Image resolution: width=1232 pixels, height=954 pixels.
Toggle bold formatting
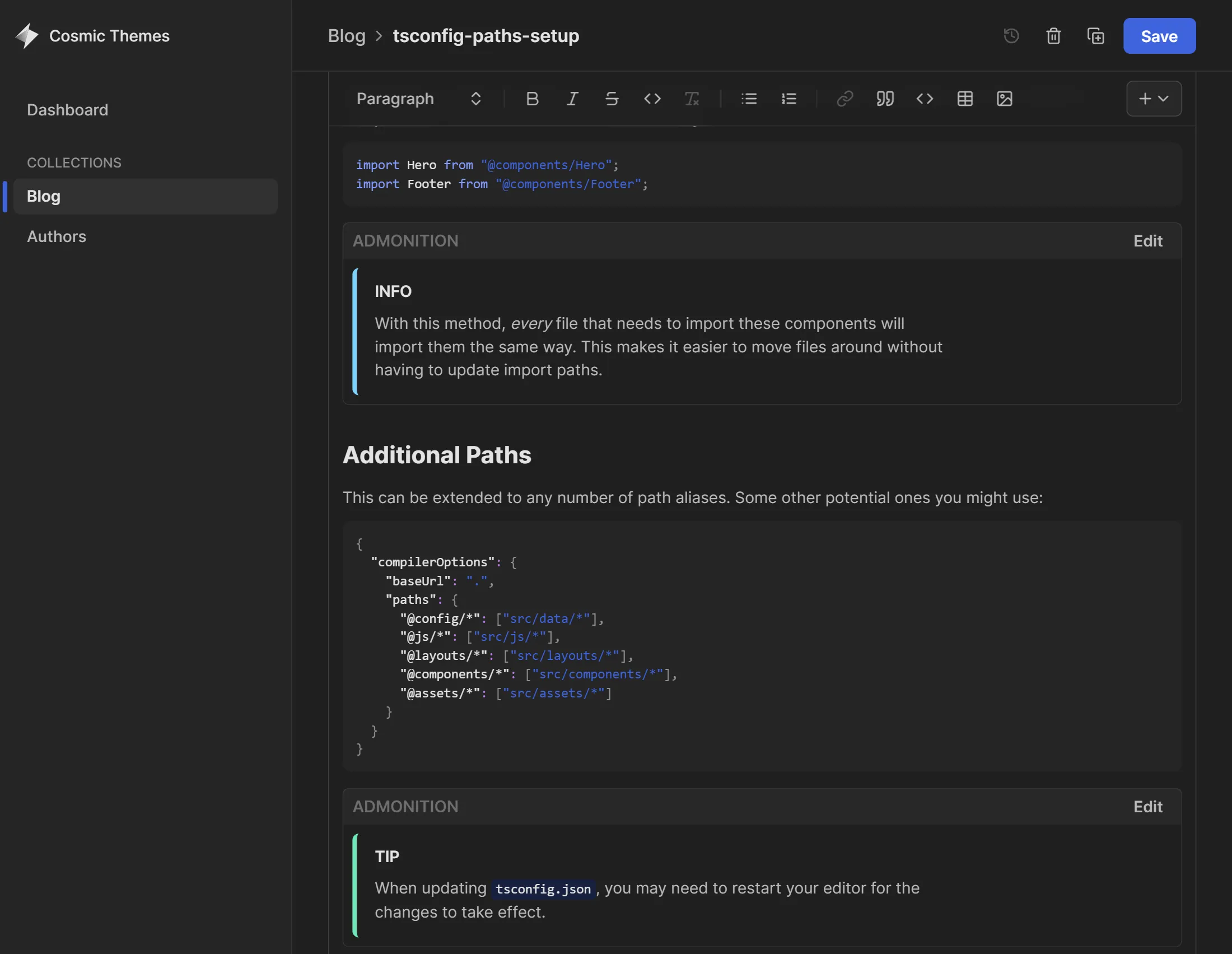click(532, 99)
